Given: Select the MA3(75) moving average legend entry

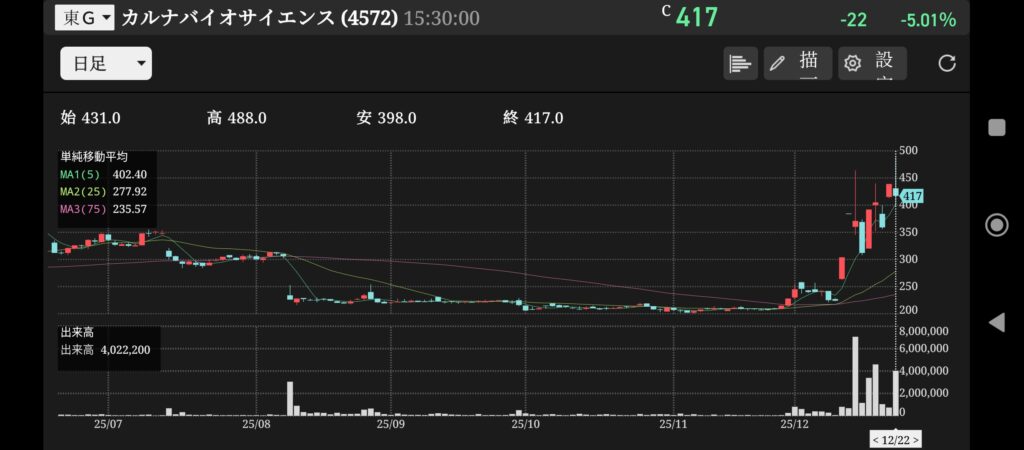Looking at the screenshot, I should [x=103, y=209].
